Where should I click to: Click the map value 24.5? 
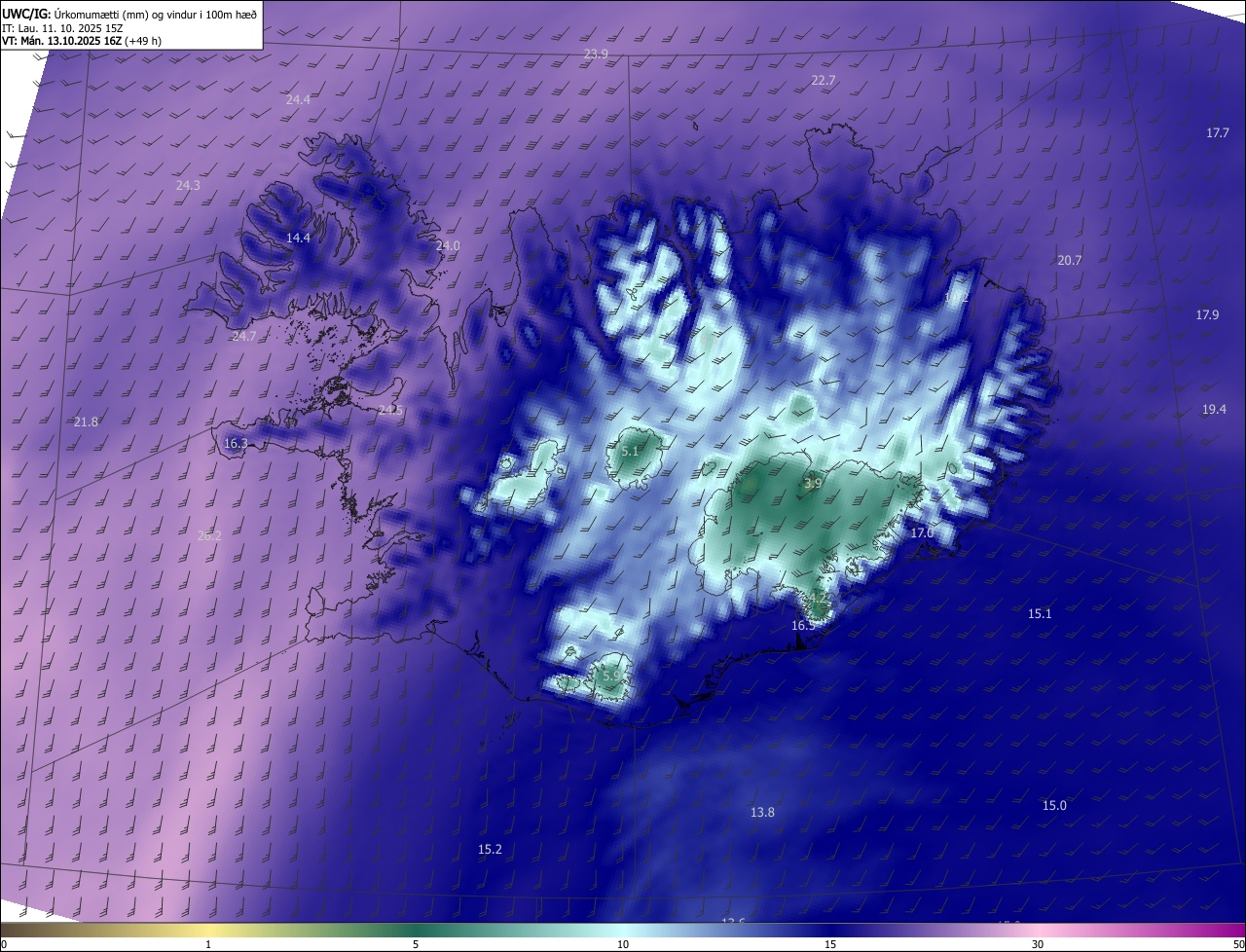coord(390,411)
